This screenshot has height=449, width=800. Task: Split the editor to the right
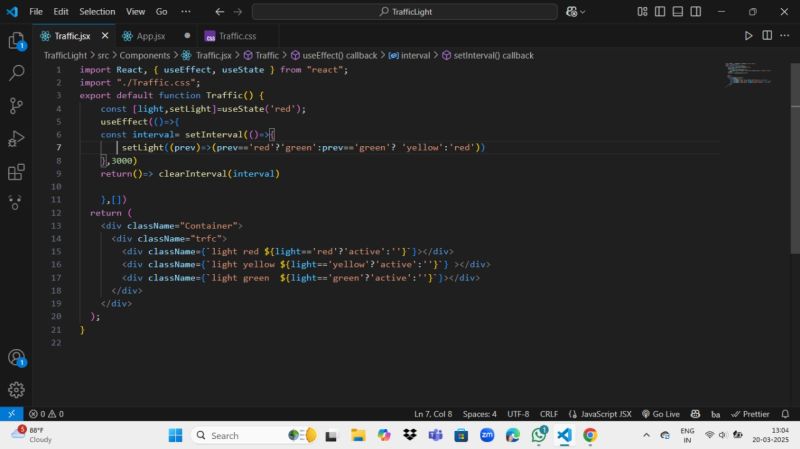click(x=767, y=36)
